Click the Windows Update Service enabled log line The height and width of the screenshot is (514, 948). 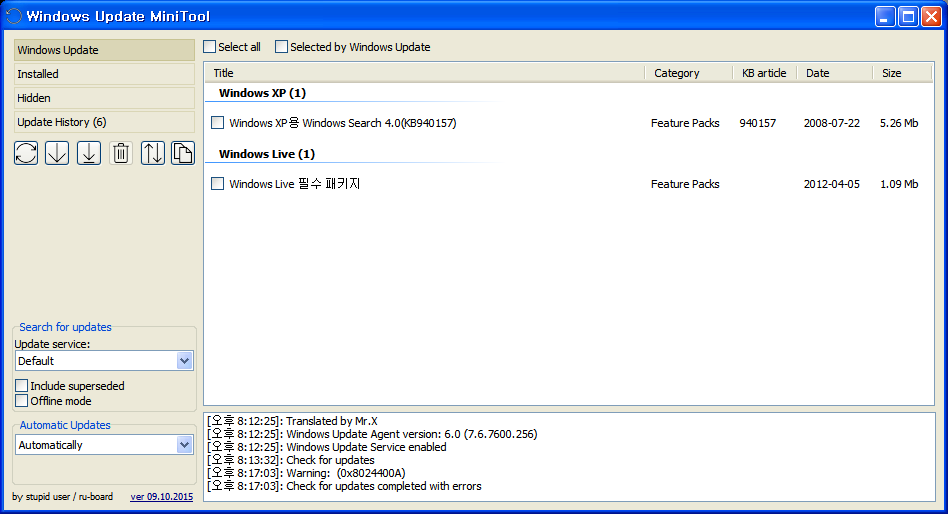(326, 447)
